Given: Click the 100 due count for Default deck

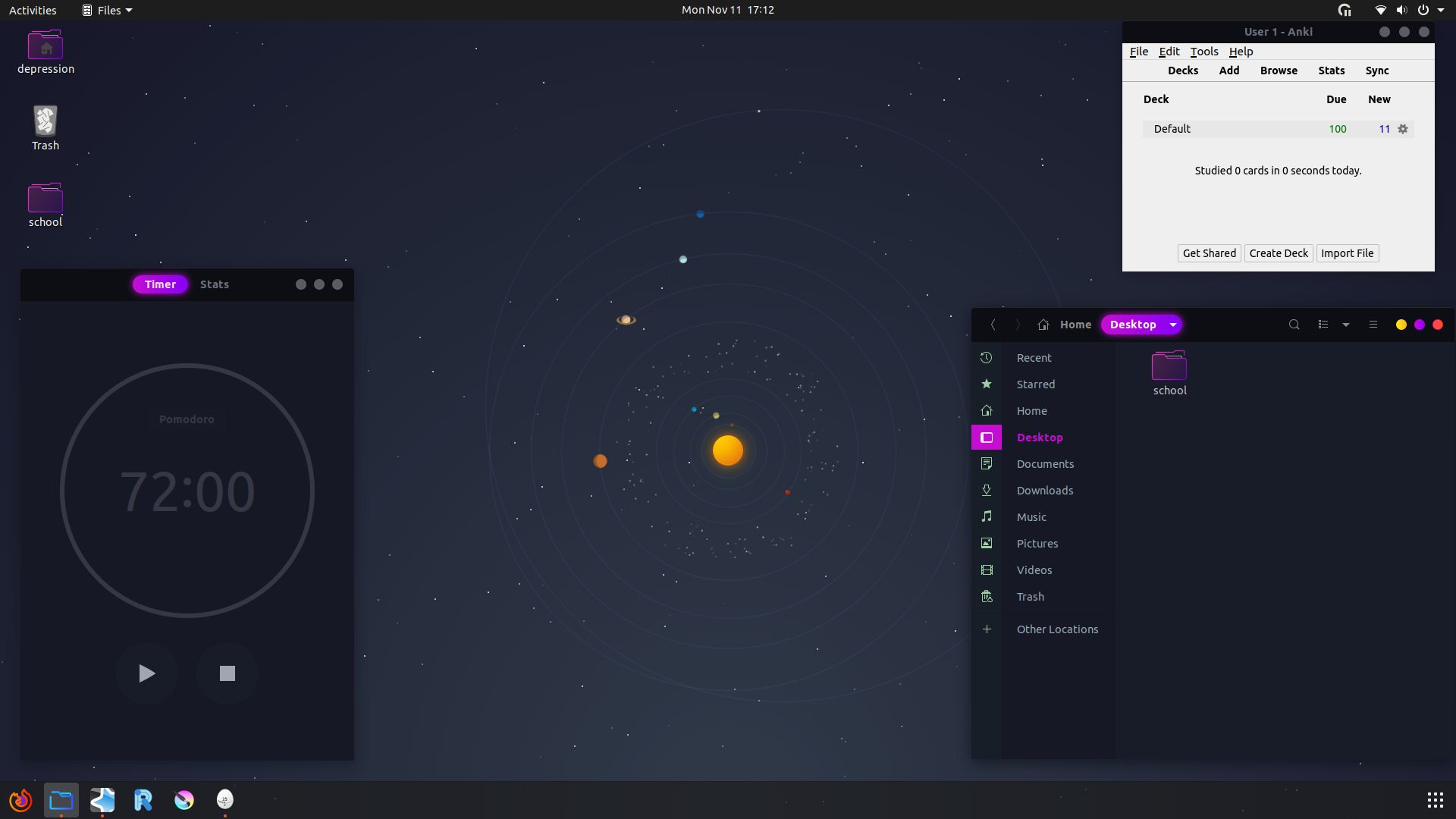Looking at the screenshot, I should click(1336, 128).
